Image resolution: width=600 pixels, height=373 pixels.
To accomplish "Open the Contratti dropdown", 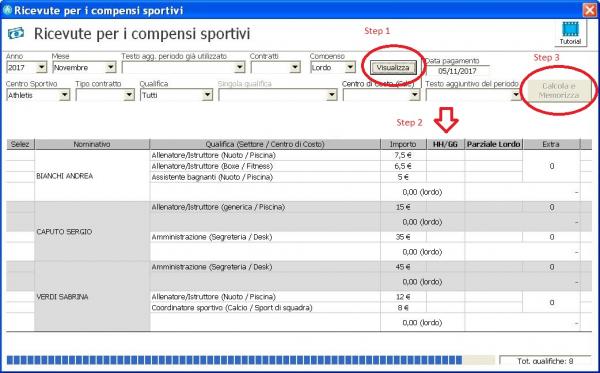I will (295, 68).
